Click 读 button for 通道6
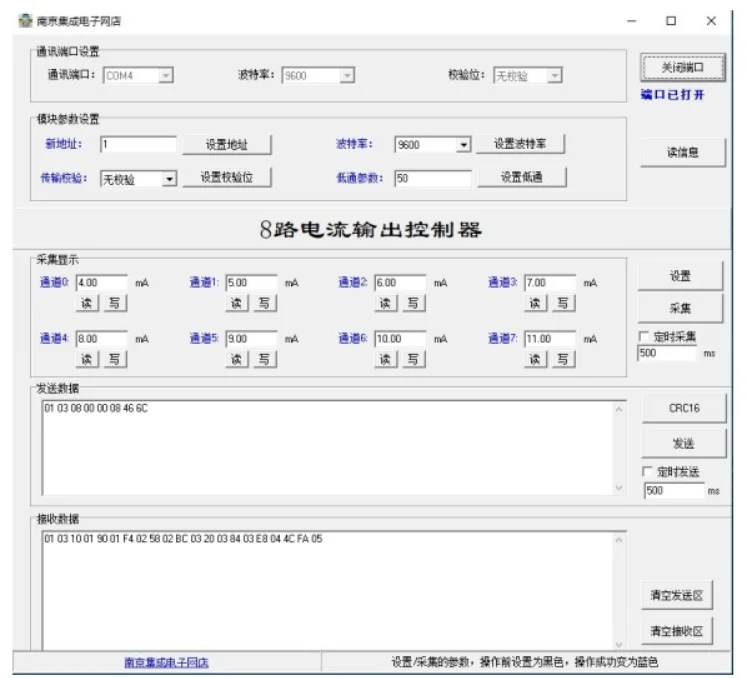 pyautogui.click(x=386, y=359)
